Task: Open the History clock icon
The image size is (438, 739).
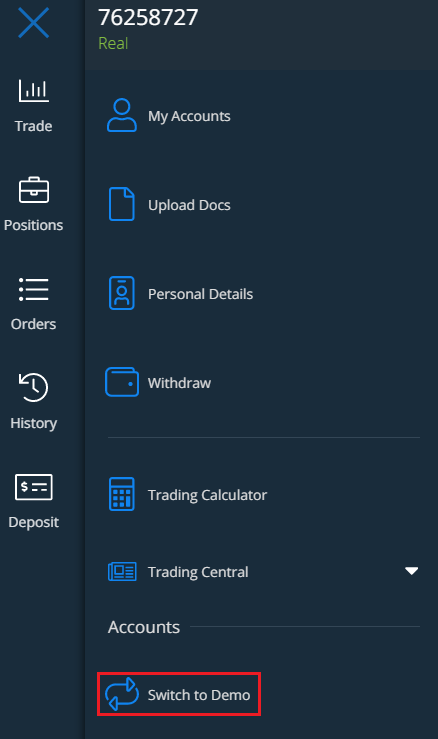Action: coord(33,387)
